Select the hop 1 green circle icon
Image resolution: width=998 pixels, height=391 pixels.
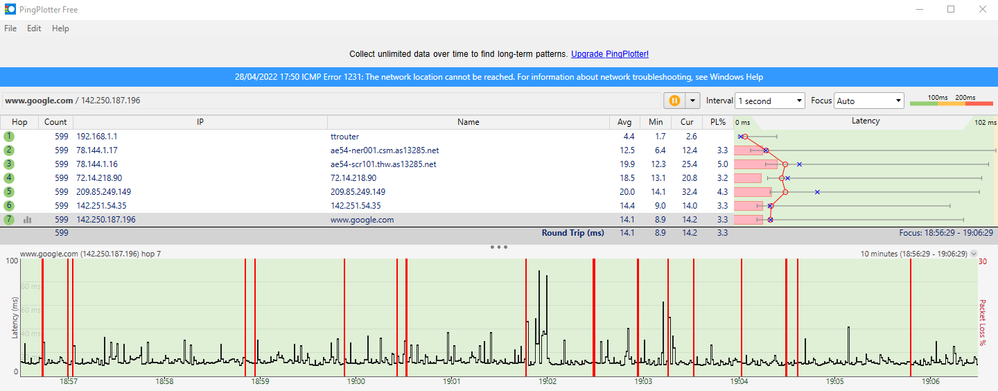pos(8,136)
